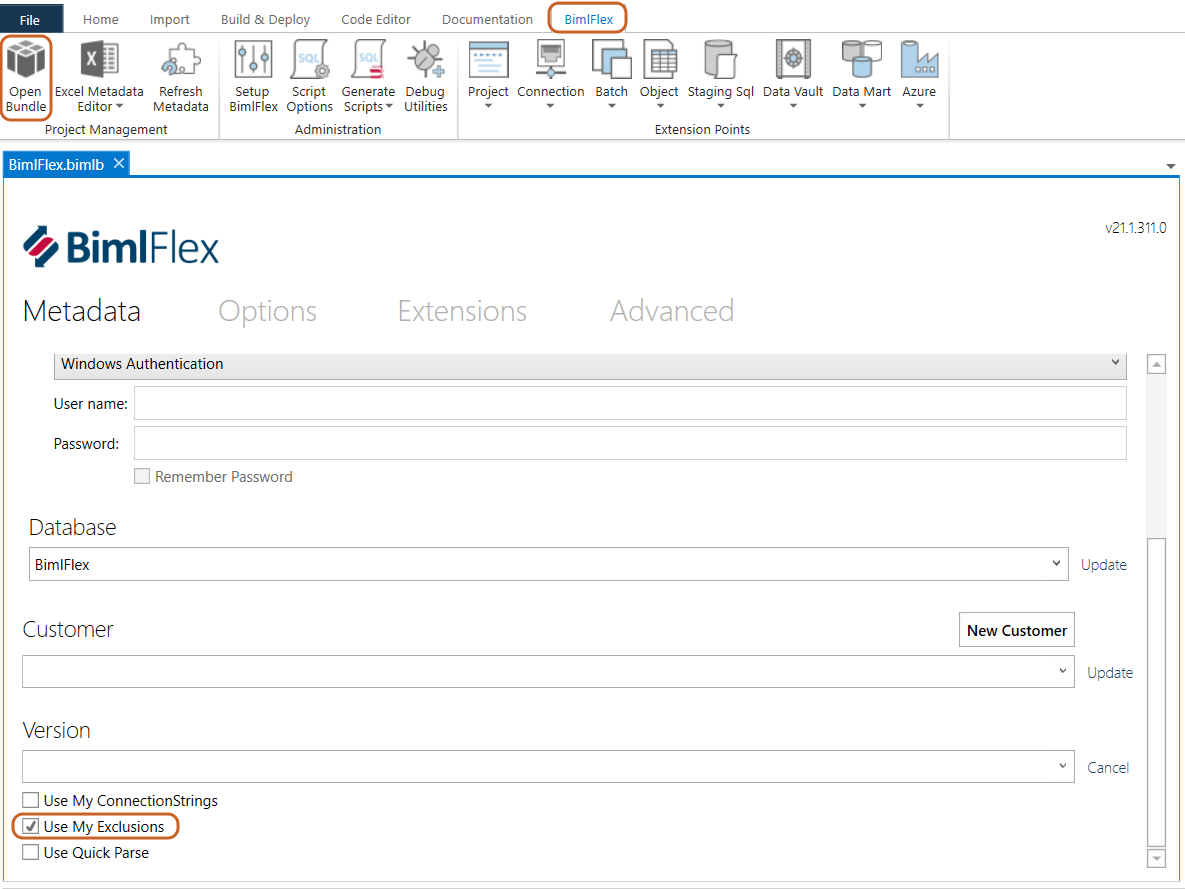The image size is (1185, 889).
Task: Launch Setup BimlFlex
Action: pos(253,77)
